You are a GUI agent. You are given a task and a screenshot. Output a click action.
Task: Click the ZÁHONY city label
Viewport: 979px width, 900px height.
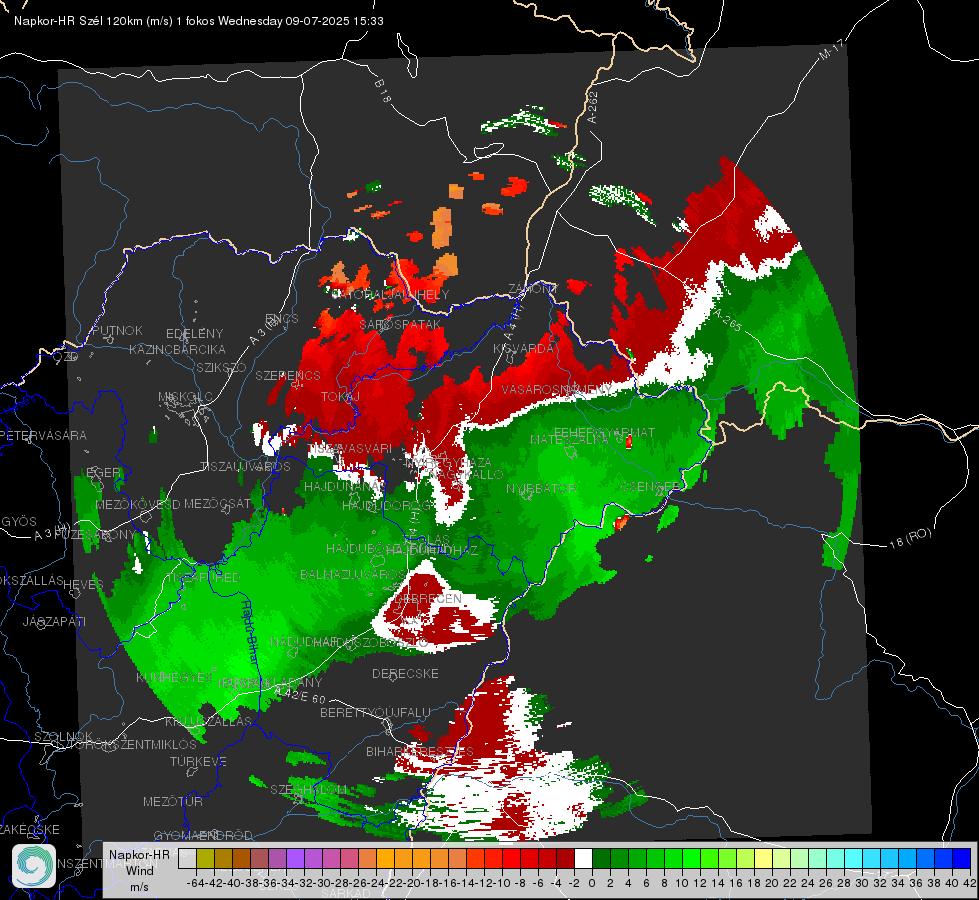pos(532,289)
